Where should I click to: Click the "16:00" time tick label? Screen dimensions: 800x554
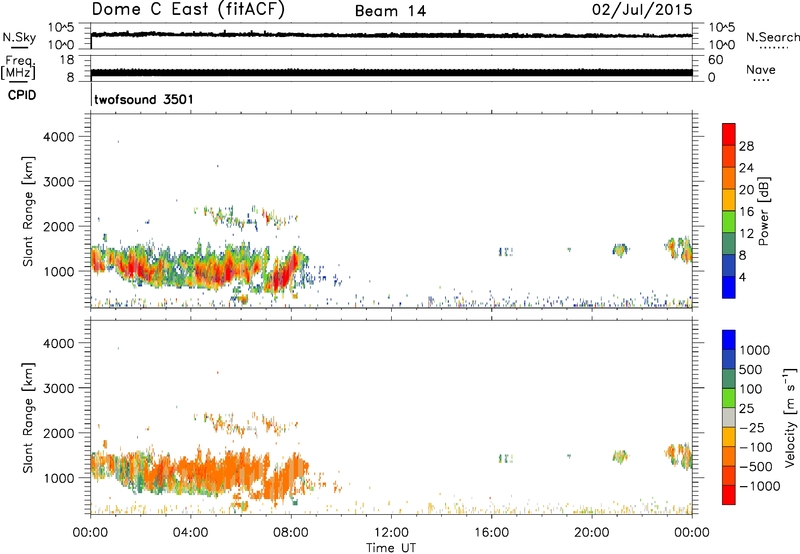pyautogui.click(x=491, y=533)
